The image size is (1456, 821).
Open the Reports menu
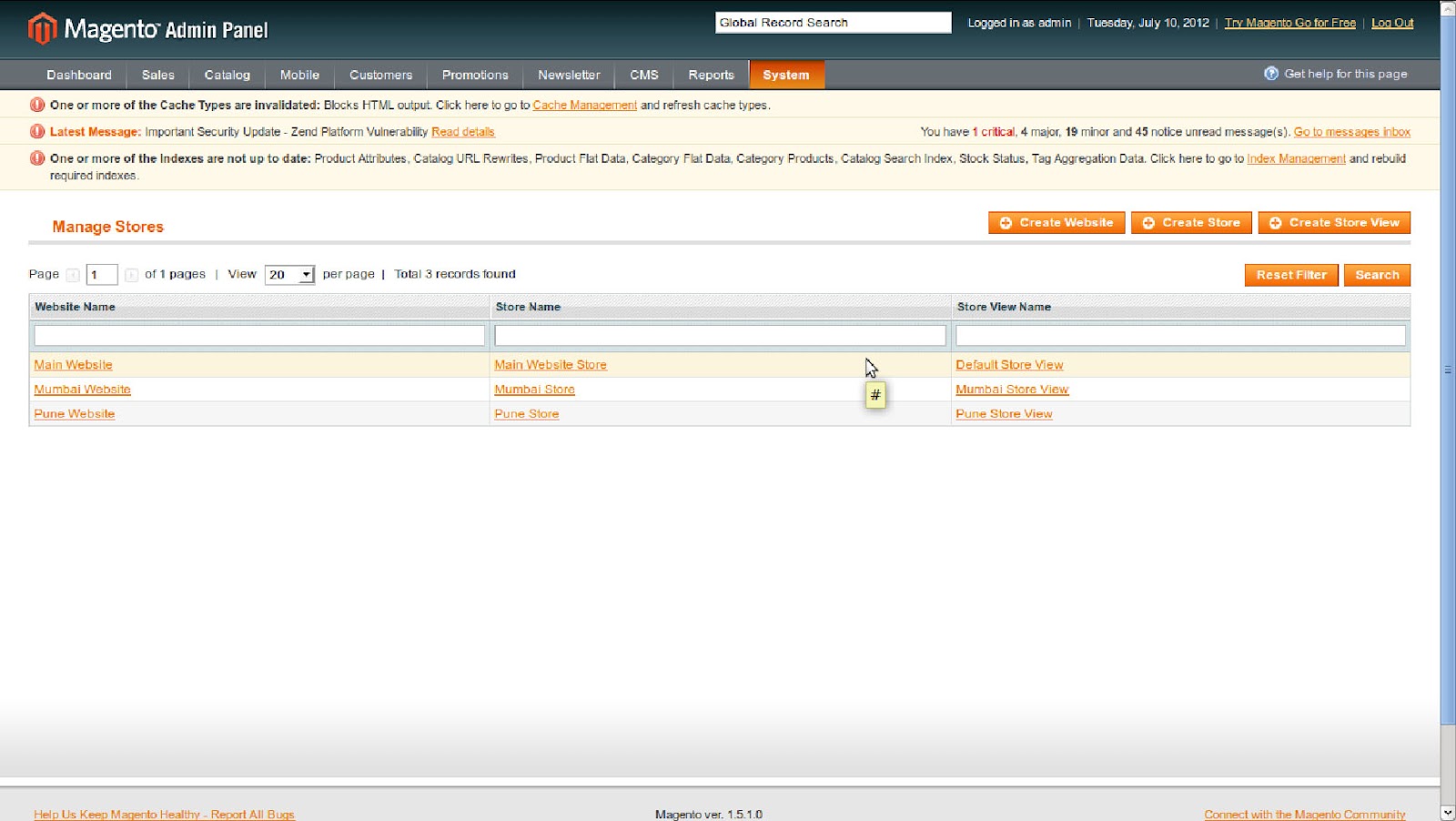pyautogui.click(x=711, y=75)
